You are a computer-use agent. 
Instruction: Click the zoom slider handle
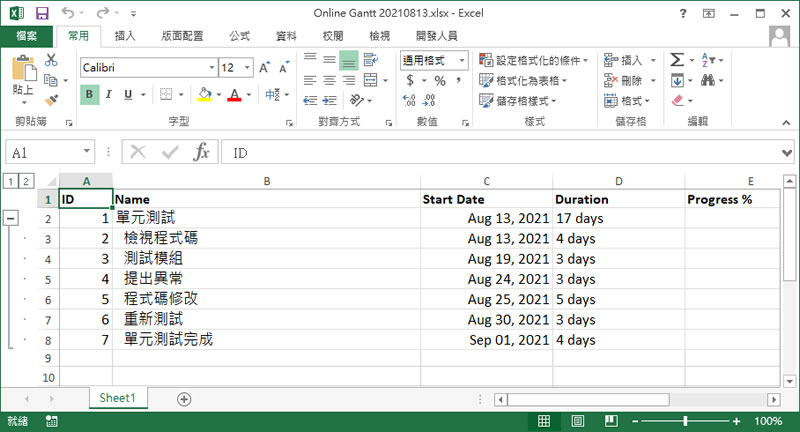pos(685,421)
